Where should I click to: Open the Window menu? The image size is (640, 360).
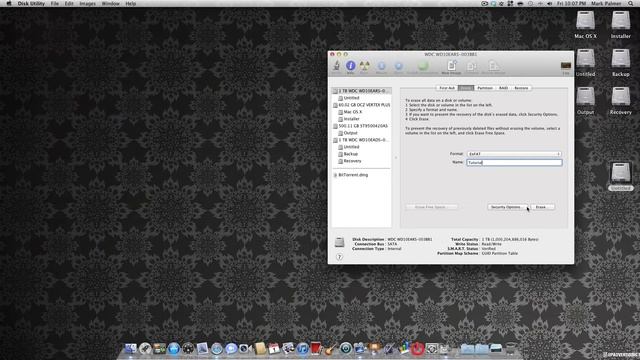pyautogui.click(x=110, y=3)
